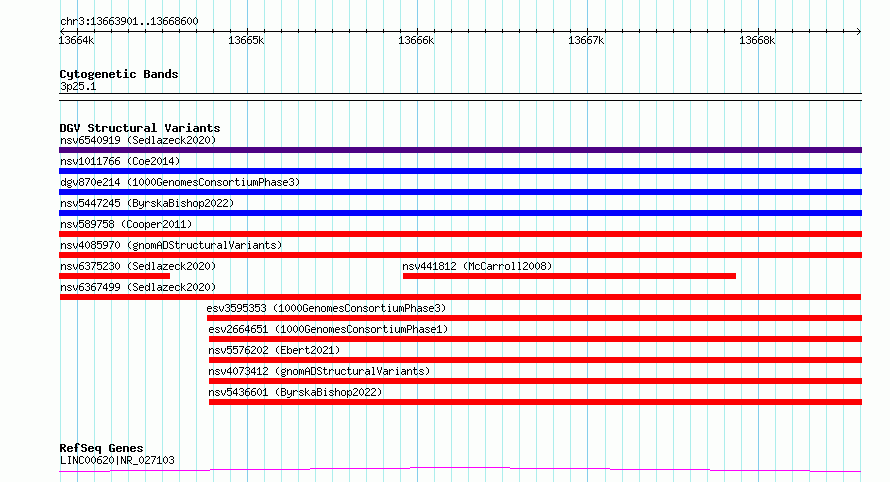This screenshot has width=890, height=482.
Task: Click the LINC00620|NR_027103 gene label
Action: point(117,460)
